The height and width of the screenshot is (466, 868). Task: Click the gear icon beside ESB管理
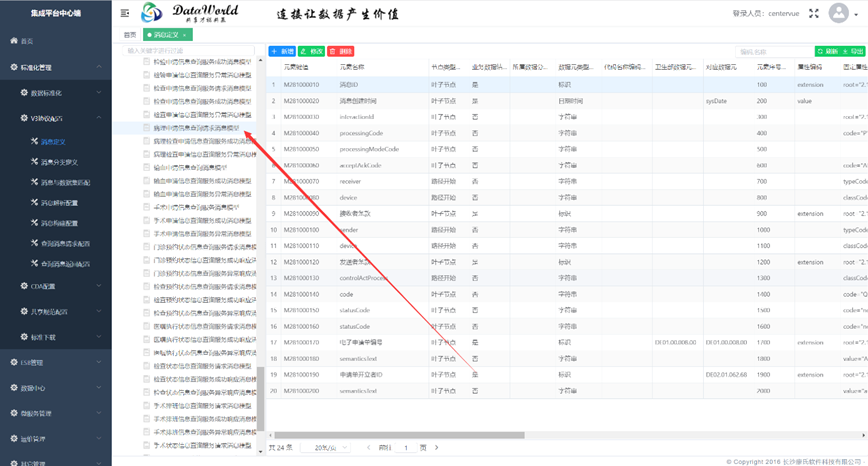click(14, 362)
